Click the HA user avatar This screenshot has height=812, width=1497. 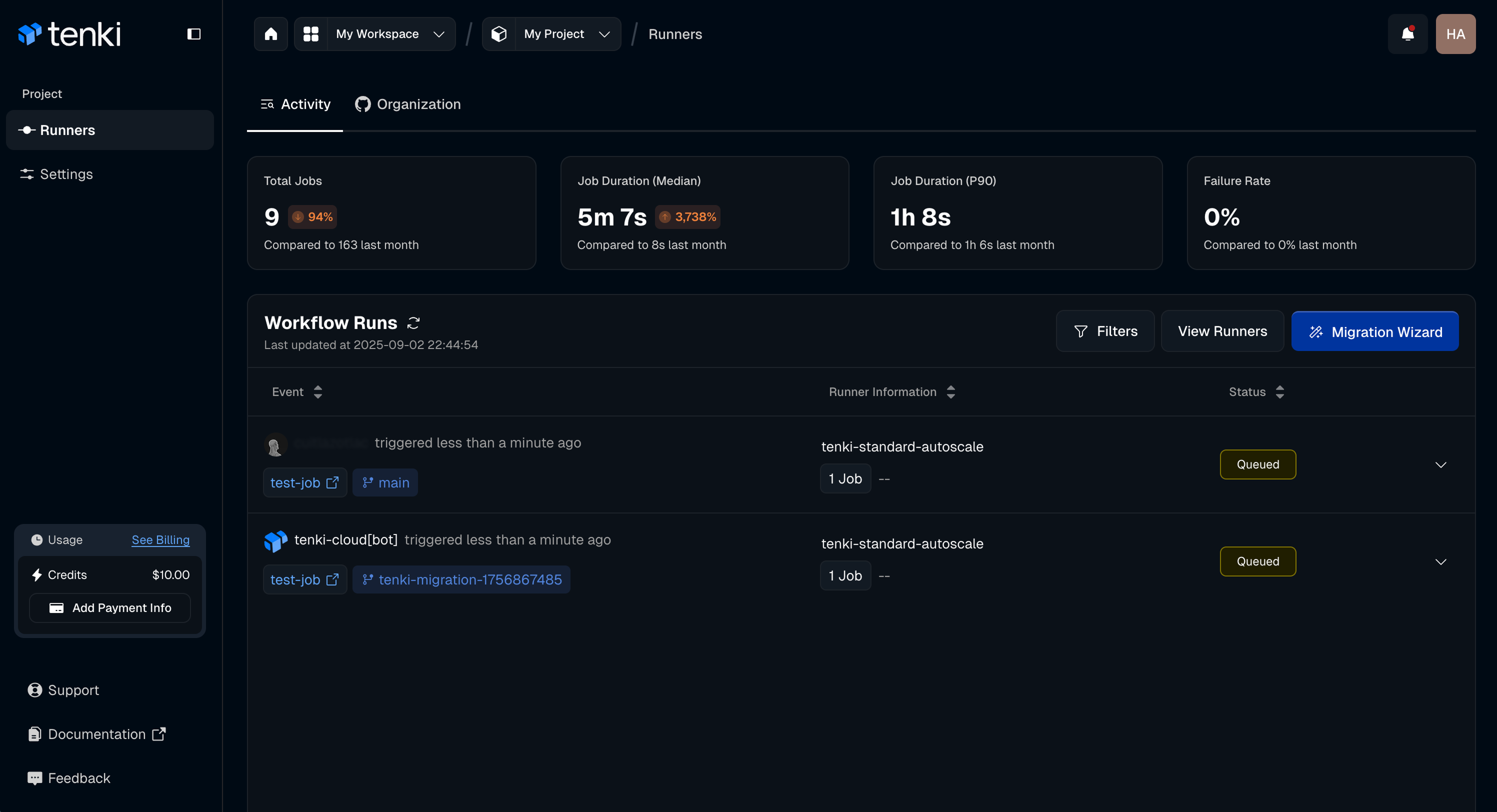point(1454,33)
